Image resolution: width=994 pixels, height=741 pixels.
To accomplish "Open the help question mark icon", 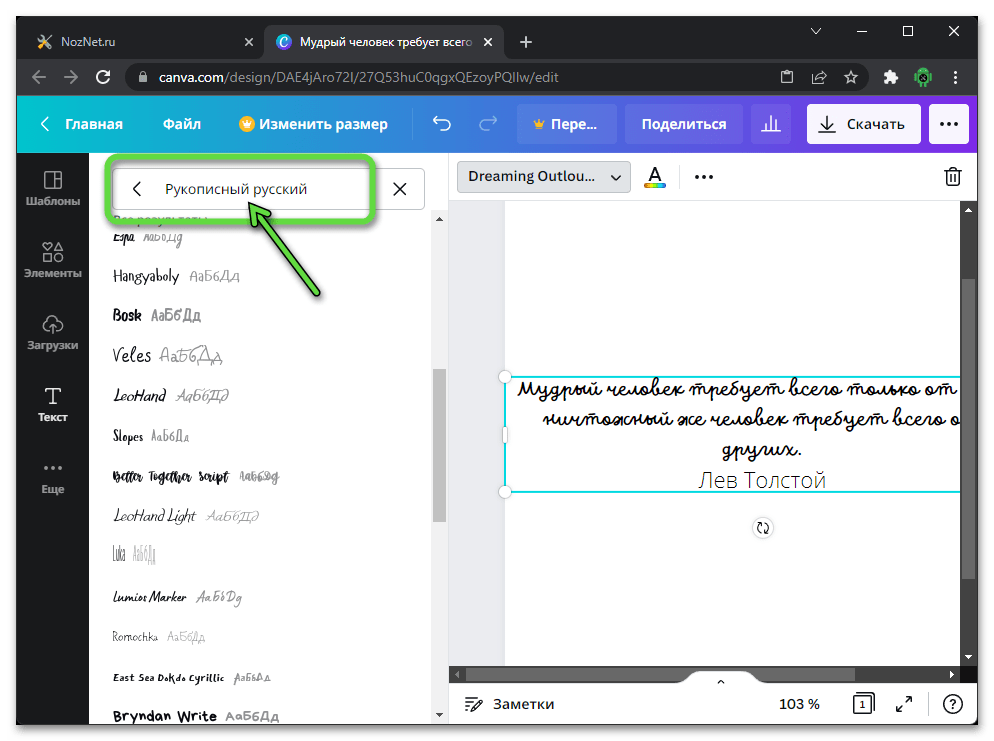I will tap(953, 704).
